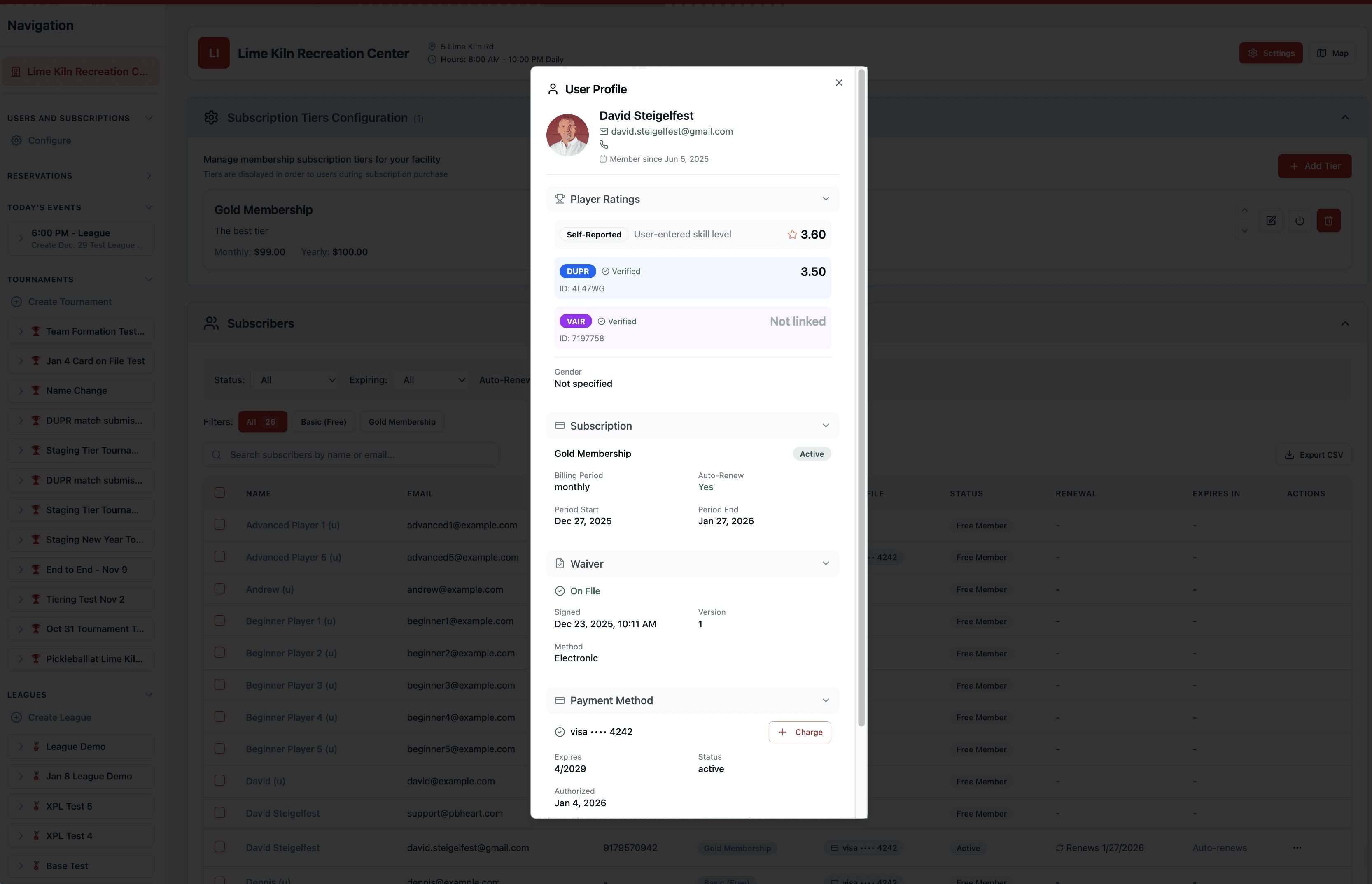Open the facility Map view

(1332, 53)
